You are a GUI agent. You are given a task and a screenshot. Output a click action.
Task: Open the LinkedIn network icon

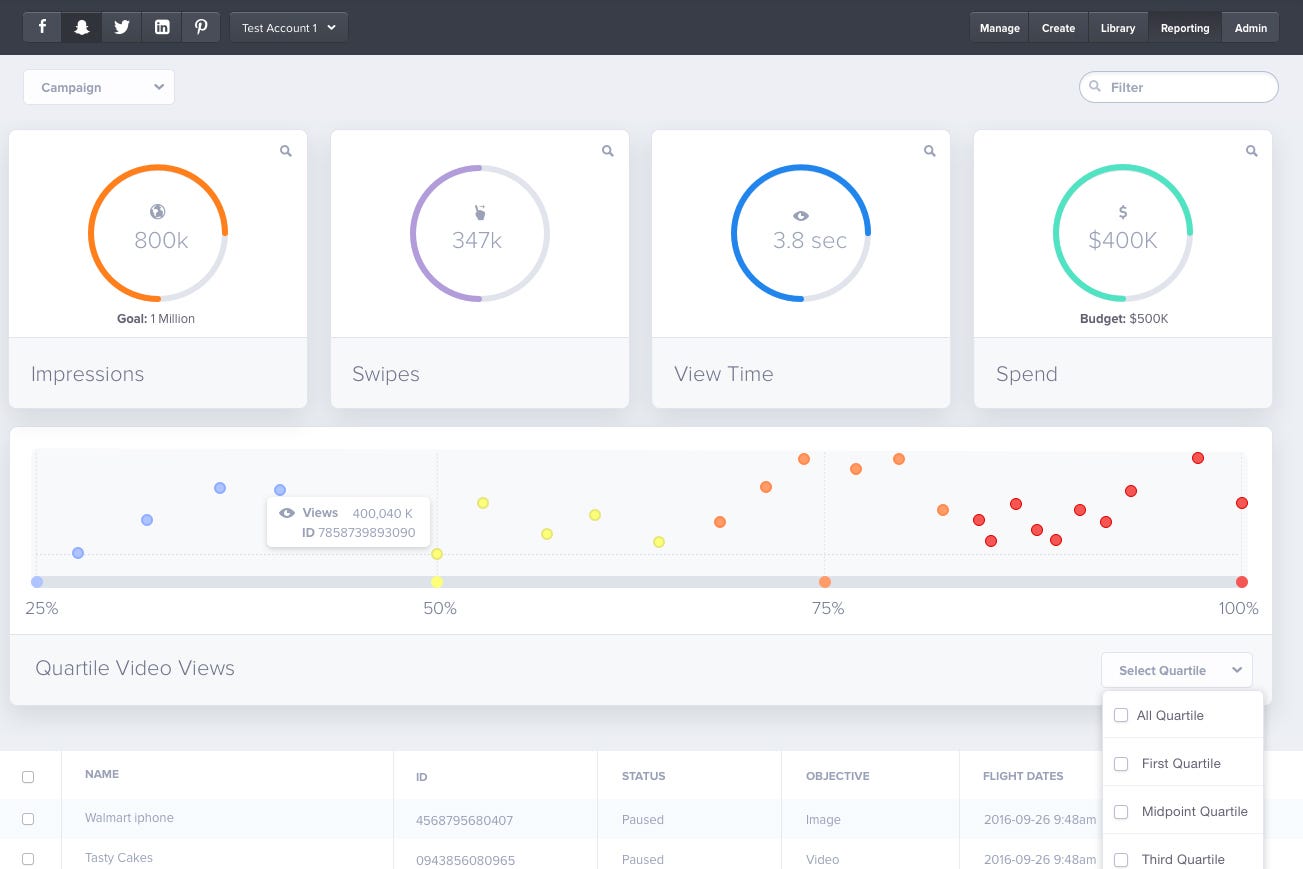[162, 27]
